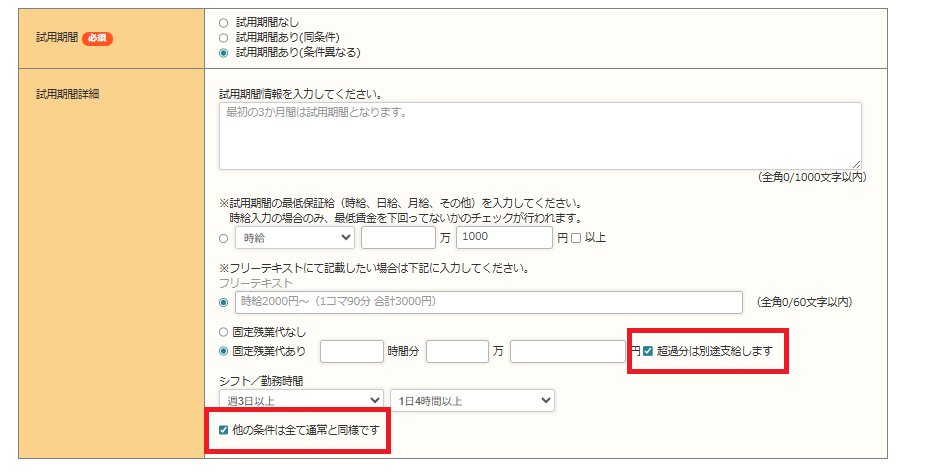Select 試用期間あり(条件異なる) radio button
Image resolution: width=937 pixels, height=472 pixels.
(x=223, y=52)
